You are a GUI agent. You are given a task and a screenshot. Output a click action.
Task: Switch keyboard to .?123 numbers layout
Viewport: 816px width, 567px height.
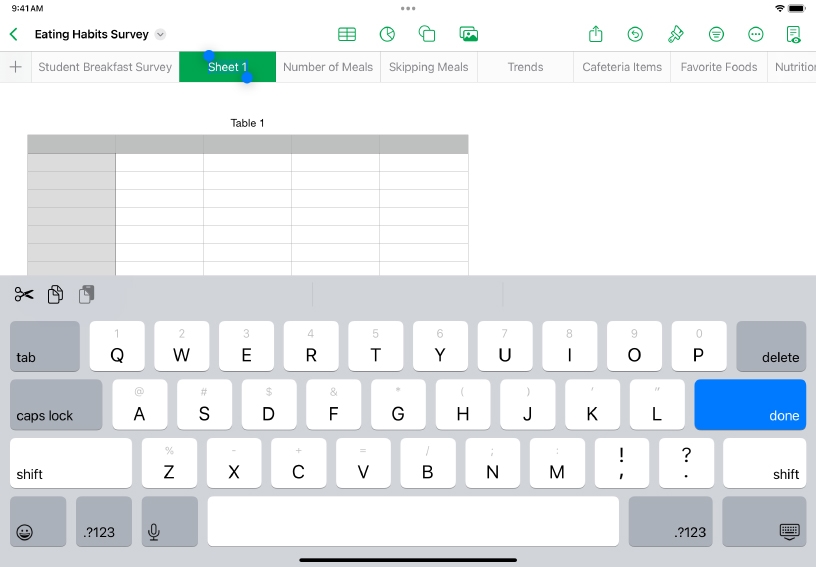click(104, 522)
